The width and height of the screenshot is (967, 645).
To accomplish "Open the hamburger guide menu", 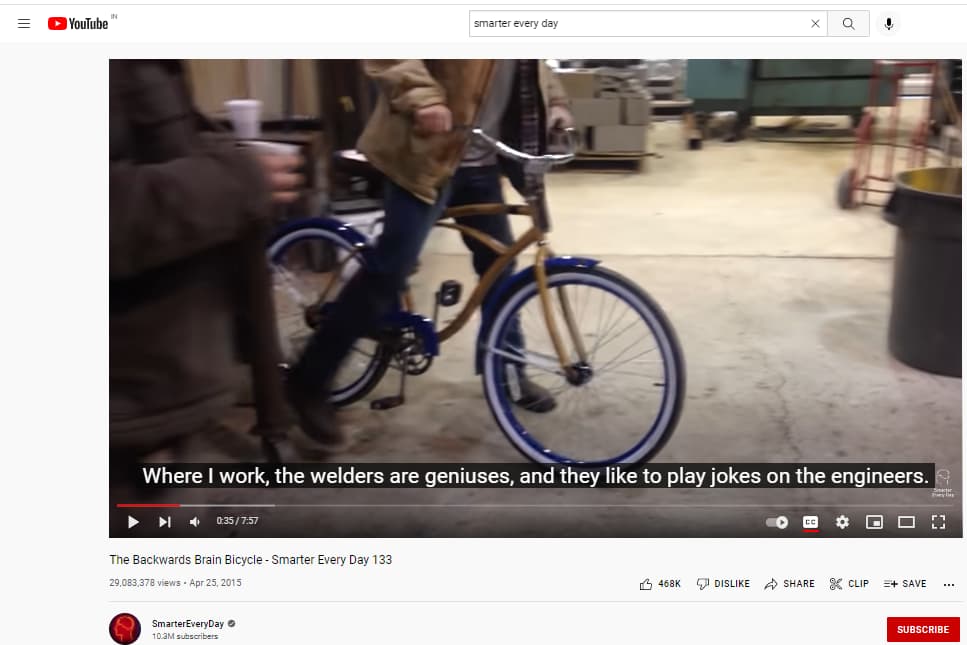I will 24,23.
